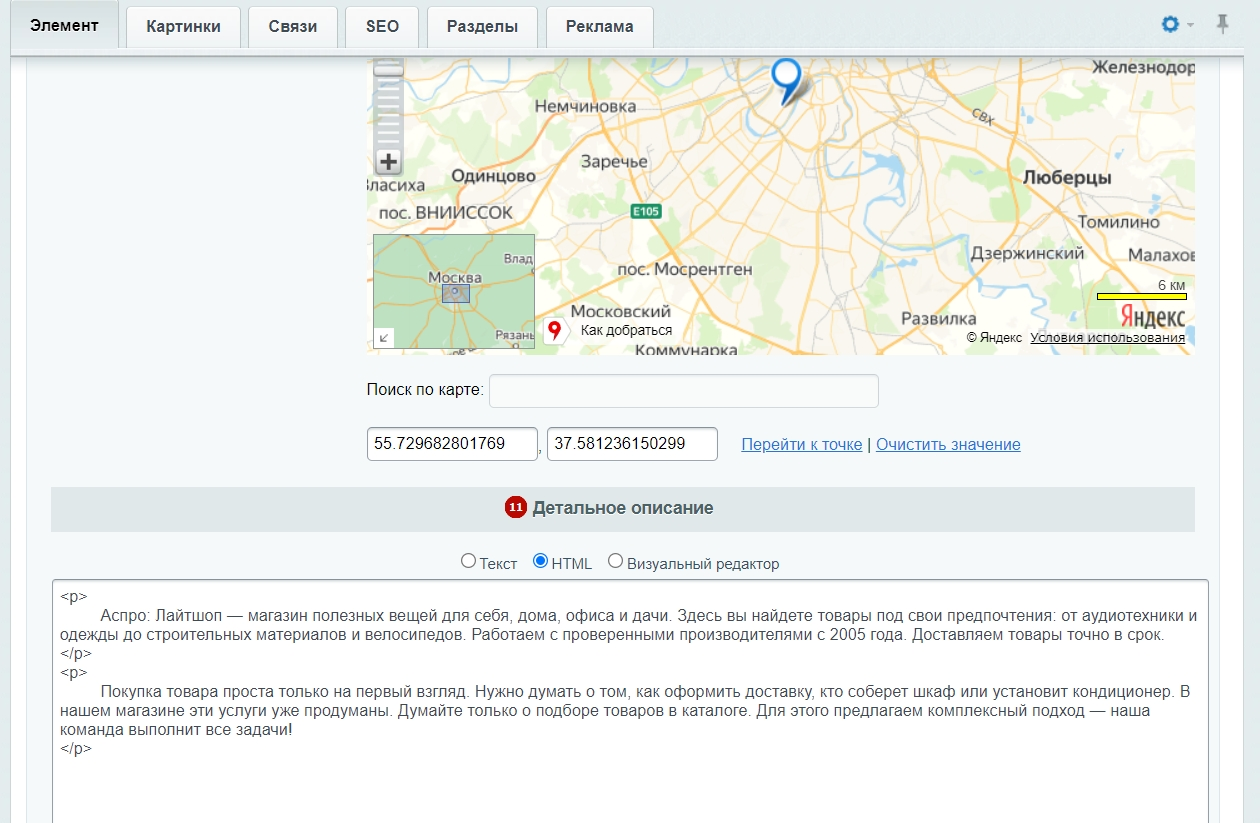This screenshot has height=823, width=1260.
Task: Click the E105 road sign on the map
Action: tap(646, 211)
